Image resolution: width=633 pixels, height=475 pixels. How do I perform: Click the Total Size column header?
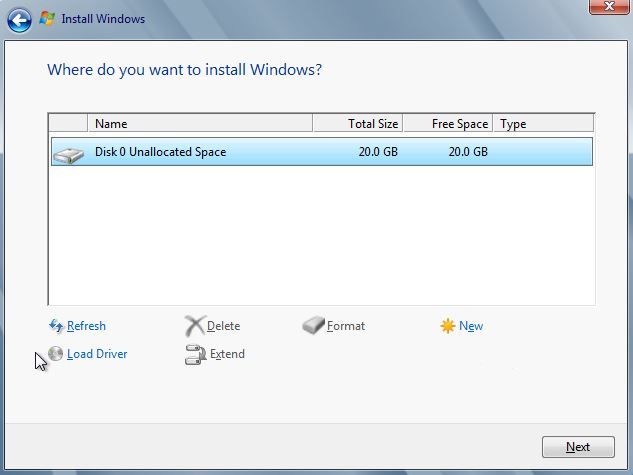tap(358, 124)
